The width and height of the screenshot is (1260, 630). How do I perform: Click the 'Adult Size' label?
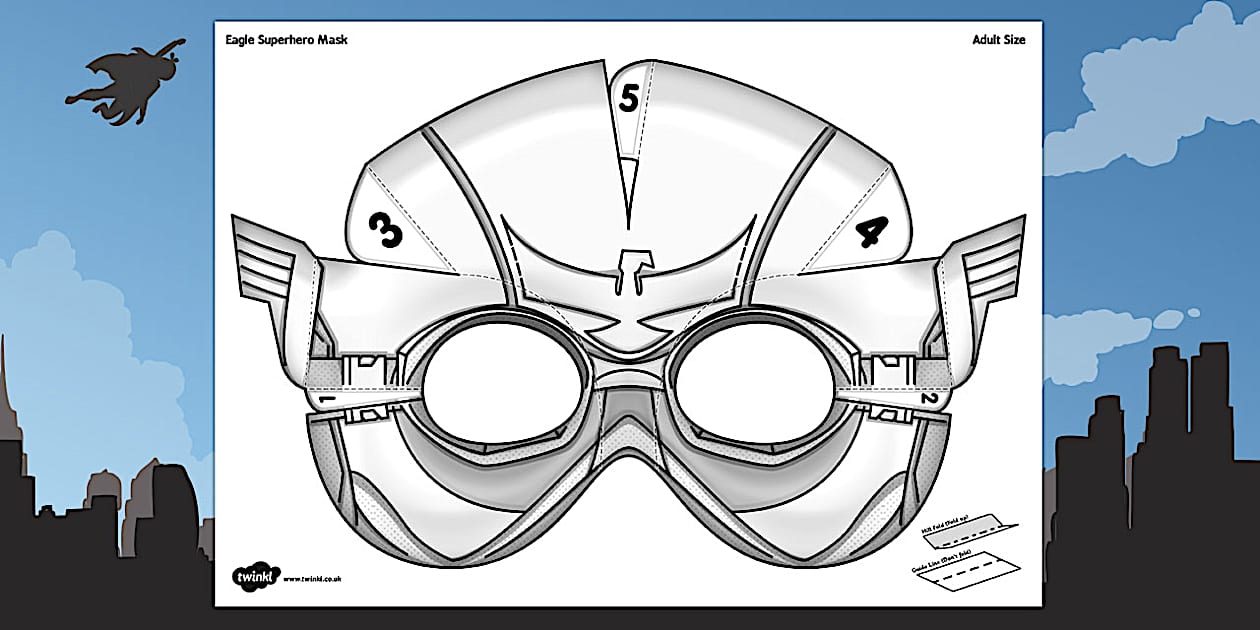pos(998,40)
